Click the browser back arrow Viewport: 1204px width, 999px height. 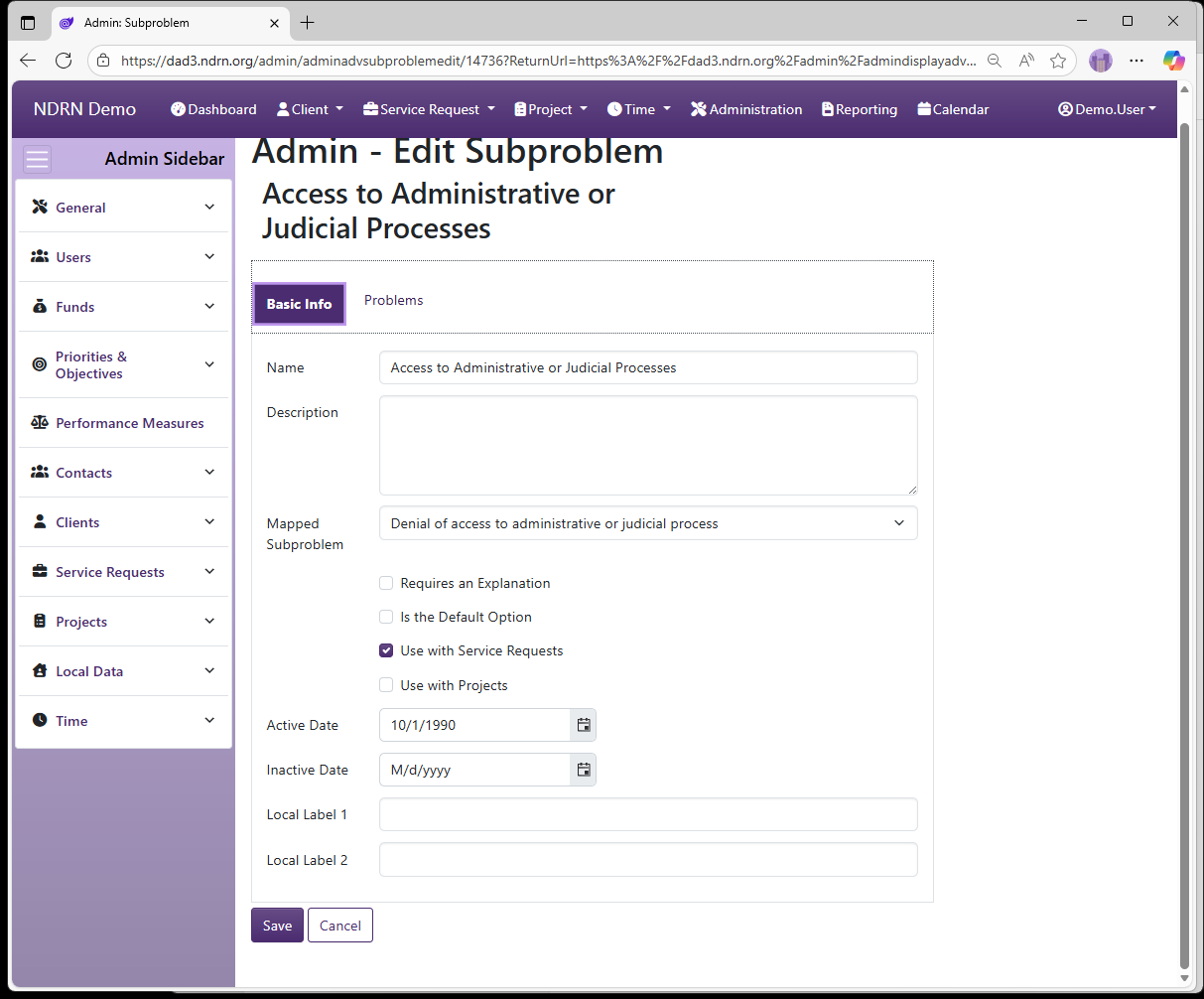27,61
